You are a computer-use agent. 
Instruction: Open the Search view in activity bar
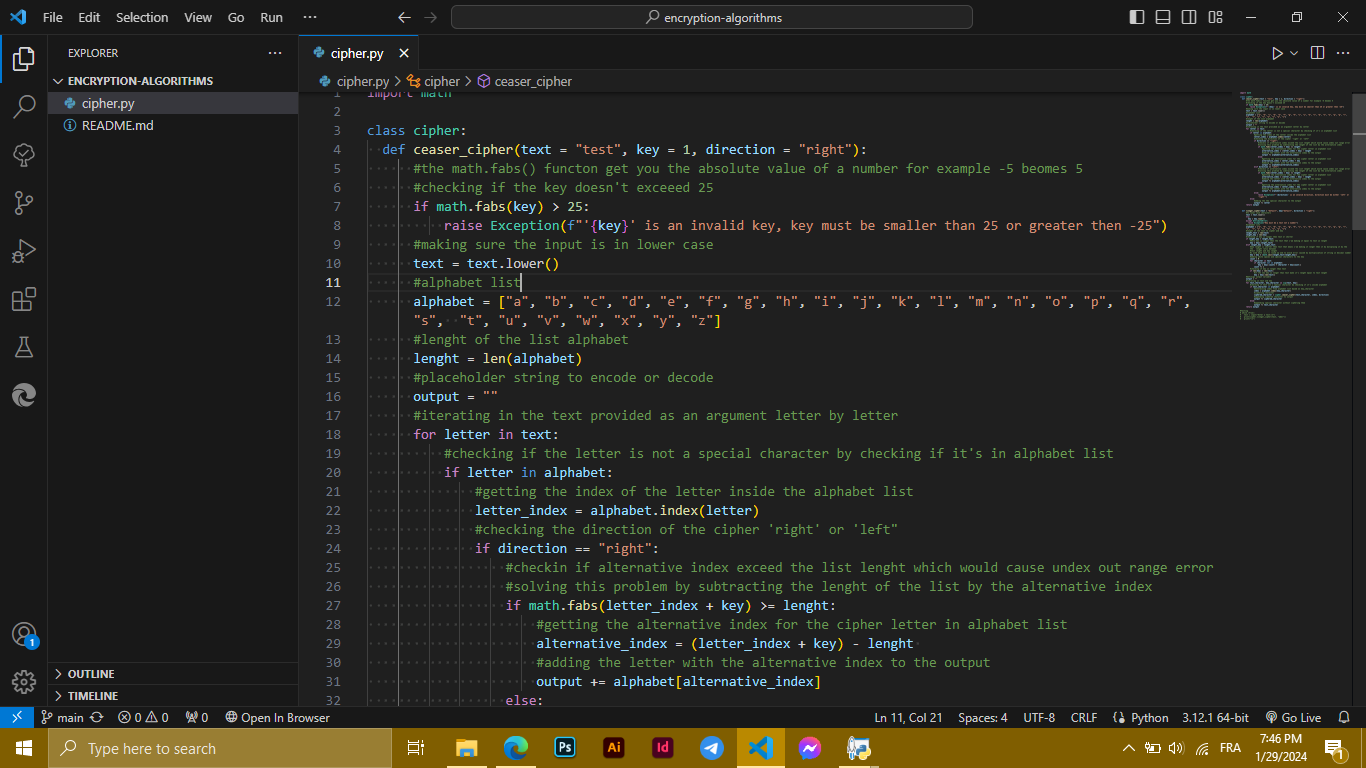click(24, 107)
